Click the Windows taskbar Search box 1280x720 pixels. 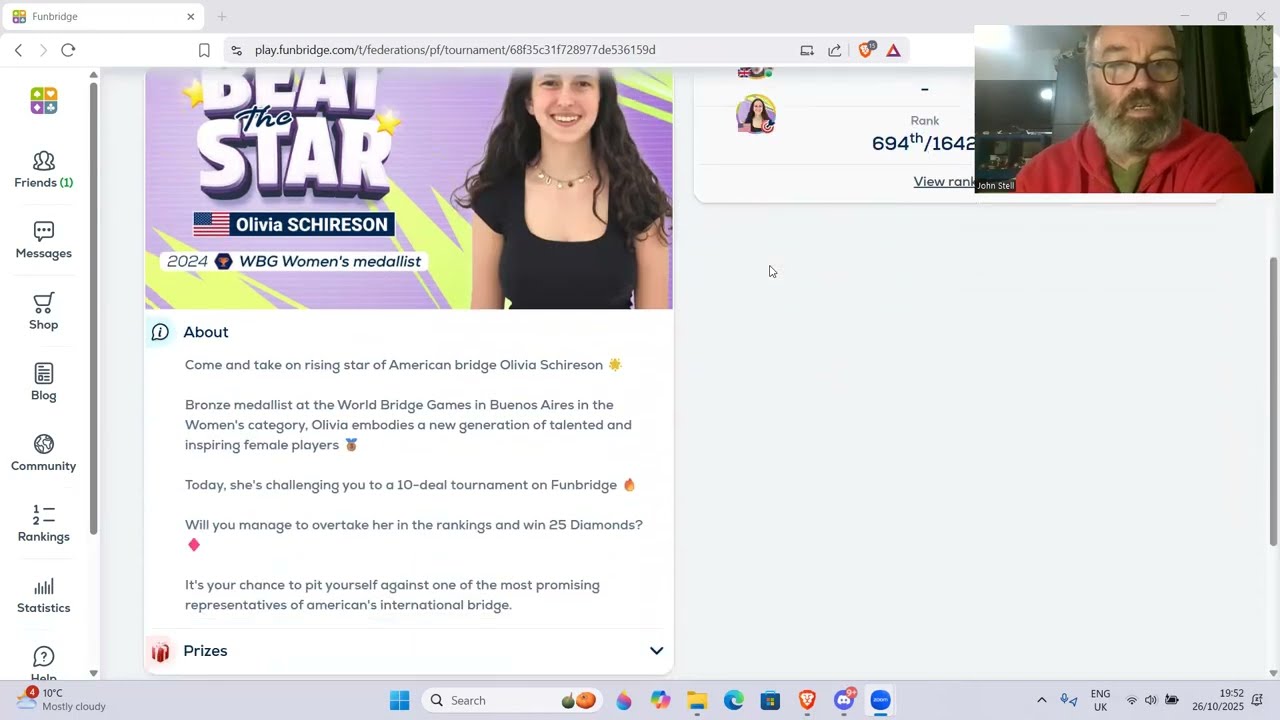point(511,700)
